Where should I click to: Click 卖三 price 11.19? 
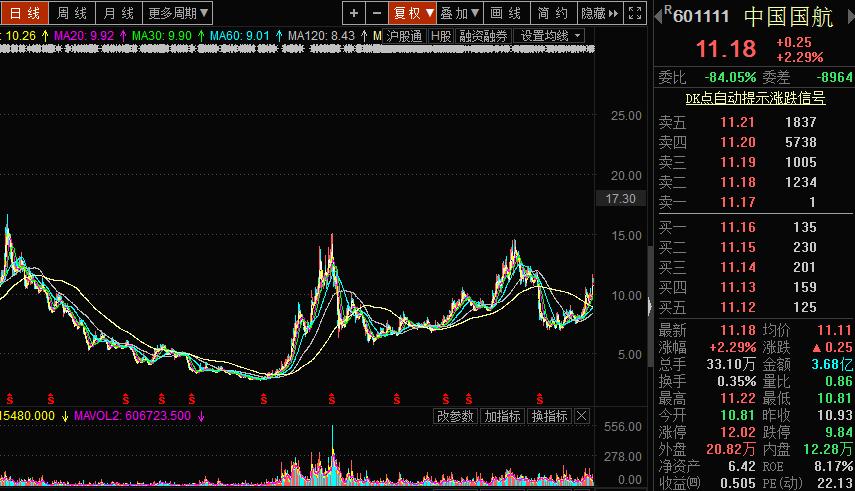[x=738, y=163]
